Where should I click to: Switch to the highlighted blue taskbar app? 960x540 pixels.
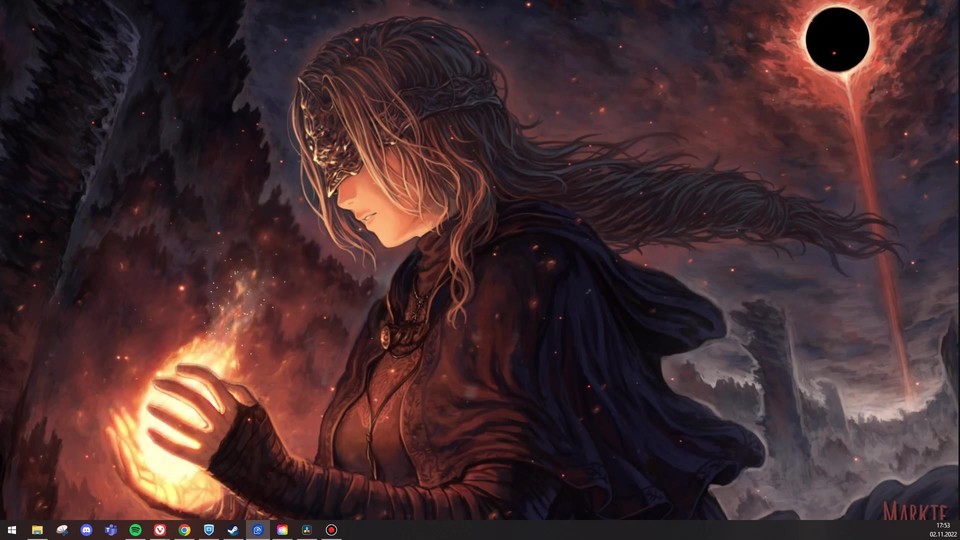[x=258, y=530]
